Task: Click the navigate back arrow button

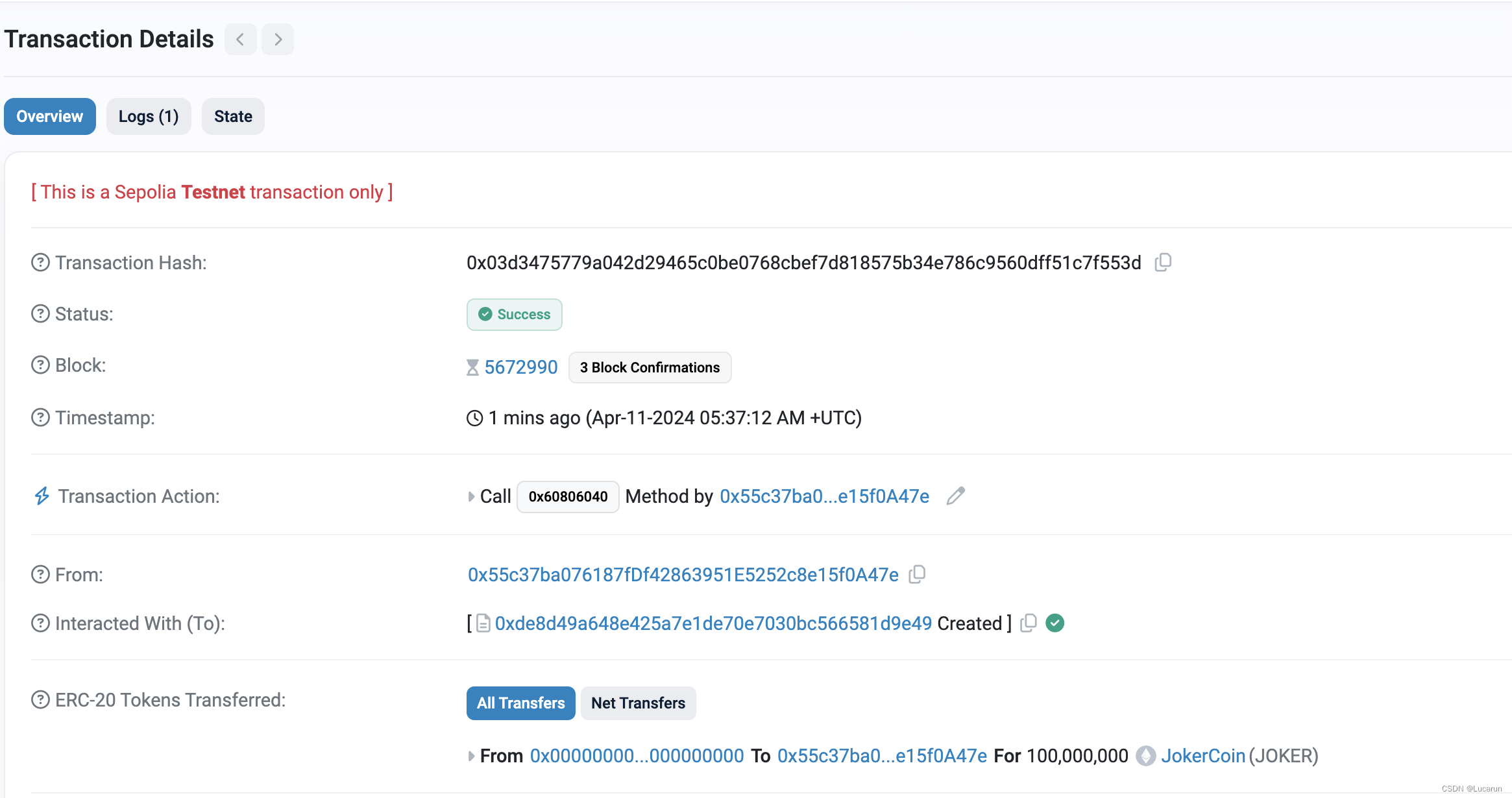Action: (241, 39)
